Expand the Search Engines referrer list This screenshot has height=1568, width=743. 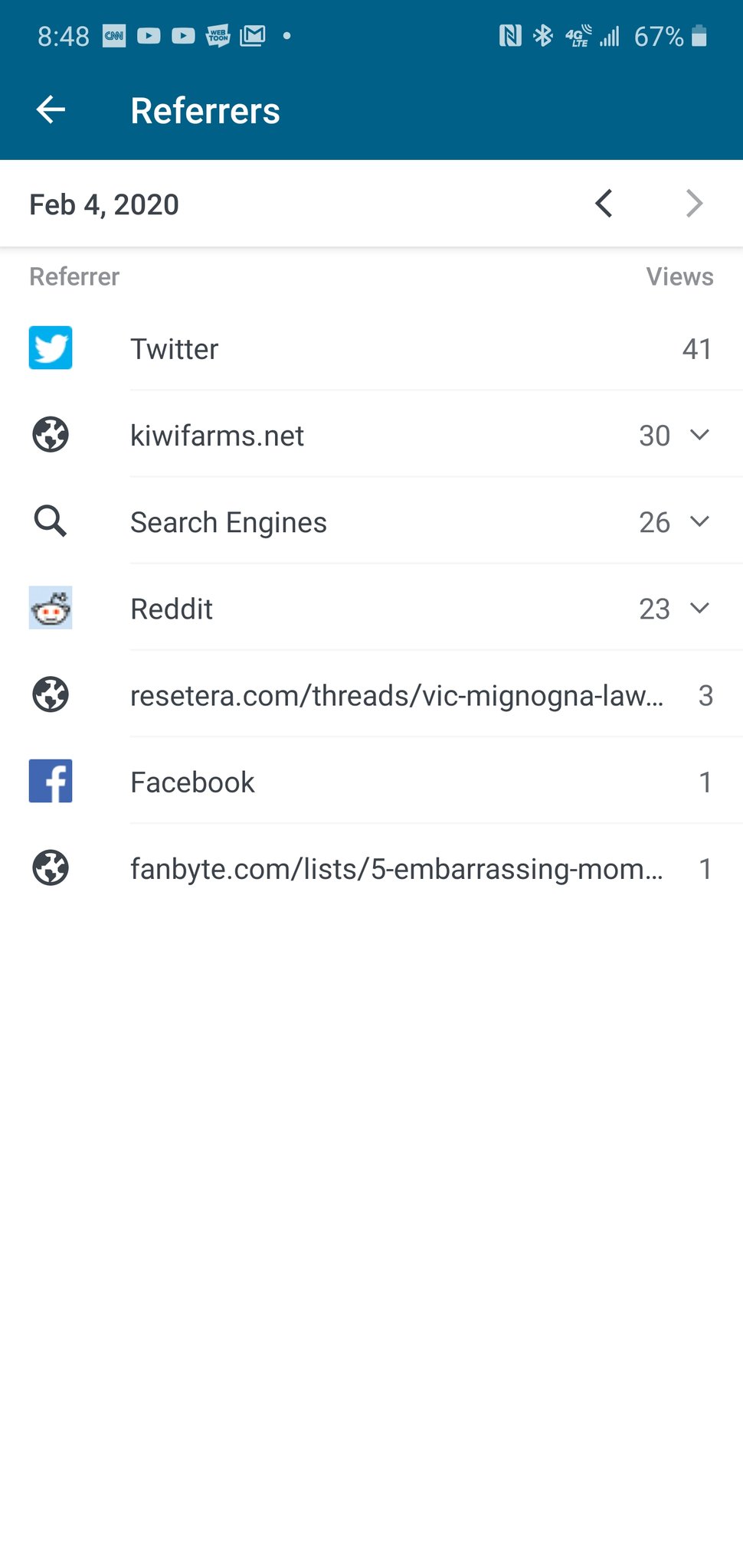click(x=699, y=521)
